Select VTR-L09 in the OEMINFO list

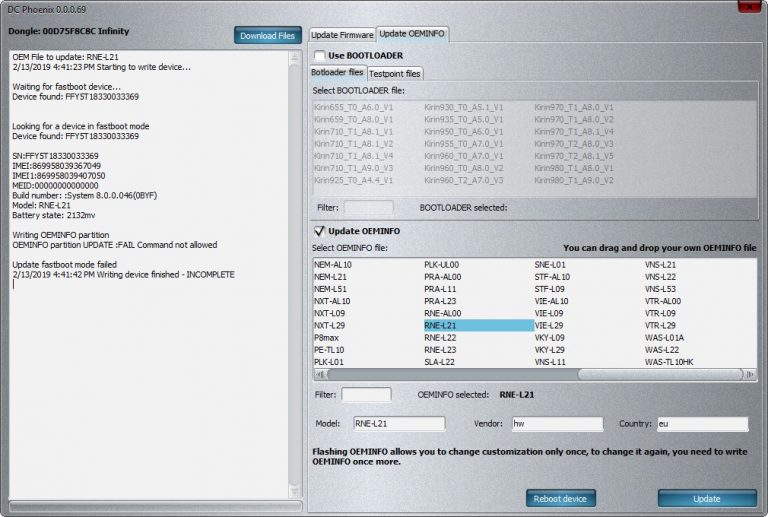point(660,313)
